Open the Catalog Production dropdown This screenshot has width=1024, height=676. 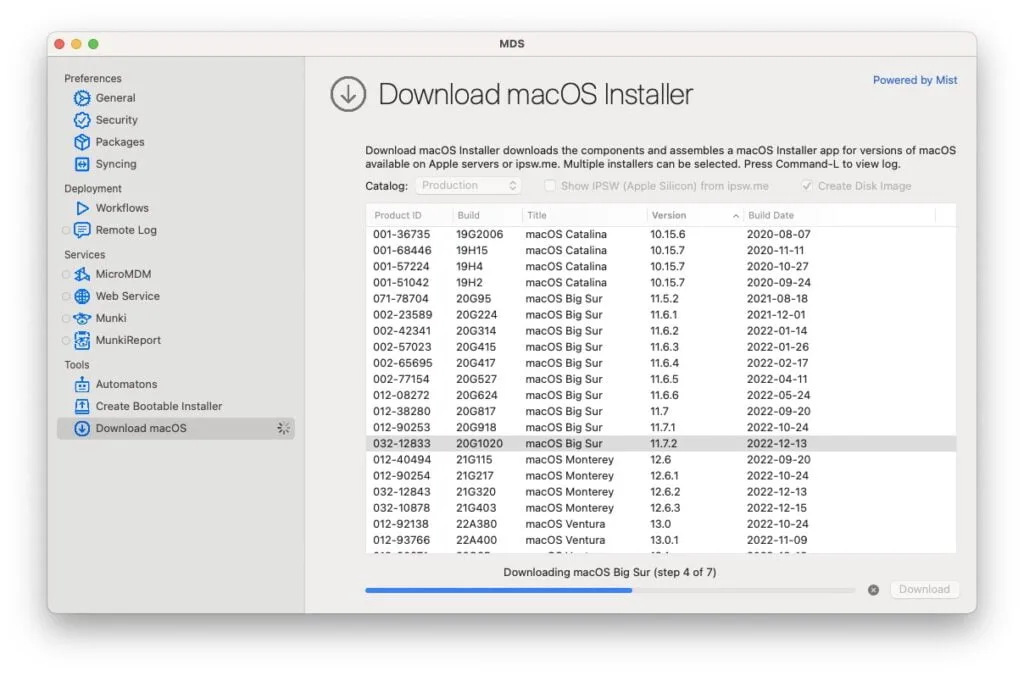pos(468,185)
